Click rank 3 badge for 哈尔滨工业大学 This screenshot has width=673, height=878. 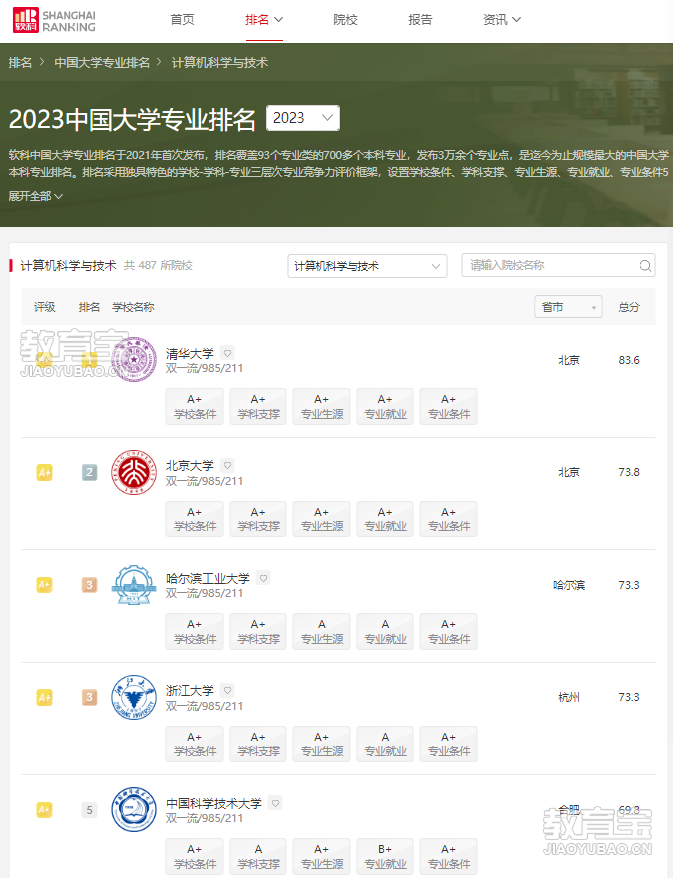pyautogui.click(x=90, y=585)
